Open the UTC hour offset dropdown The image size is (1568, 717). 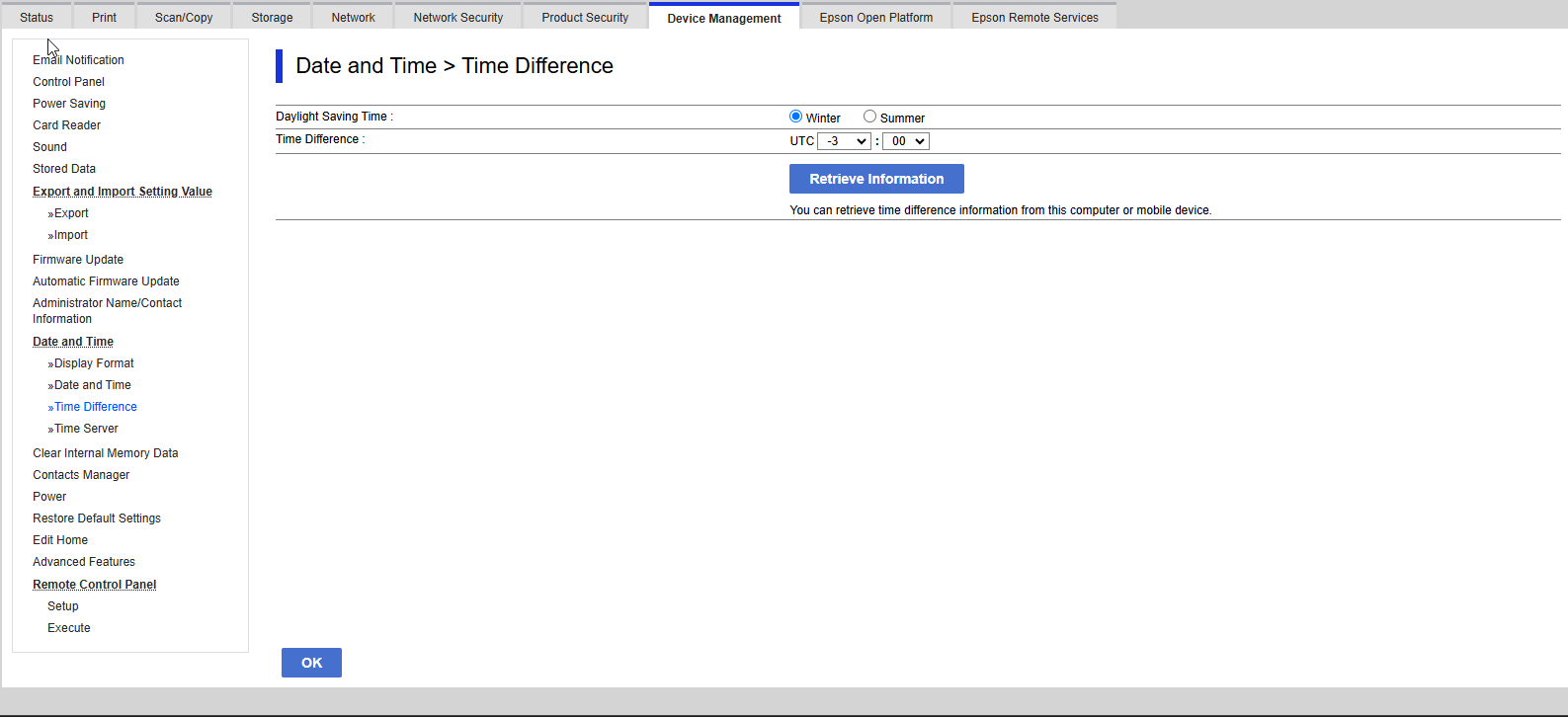pos(844,141)
